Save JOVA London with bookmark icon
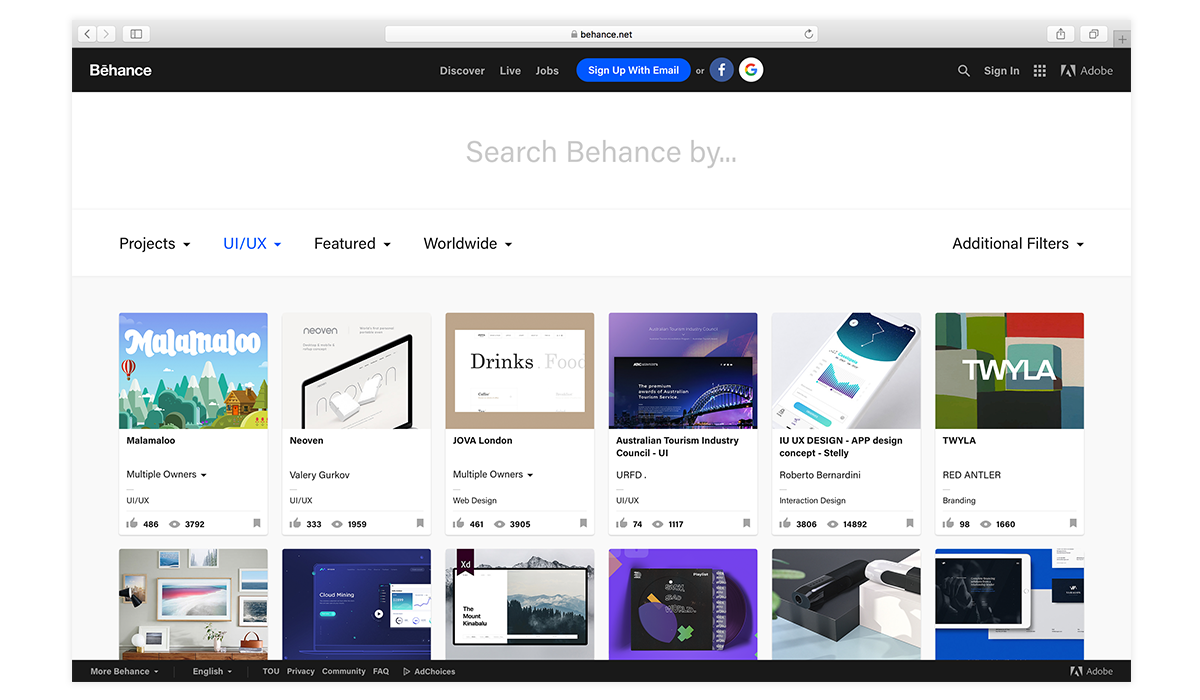 pyautogui.click(x=583, y=523)
